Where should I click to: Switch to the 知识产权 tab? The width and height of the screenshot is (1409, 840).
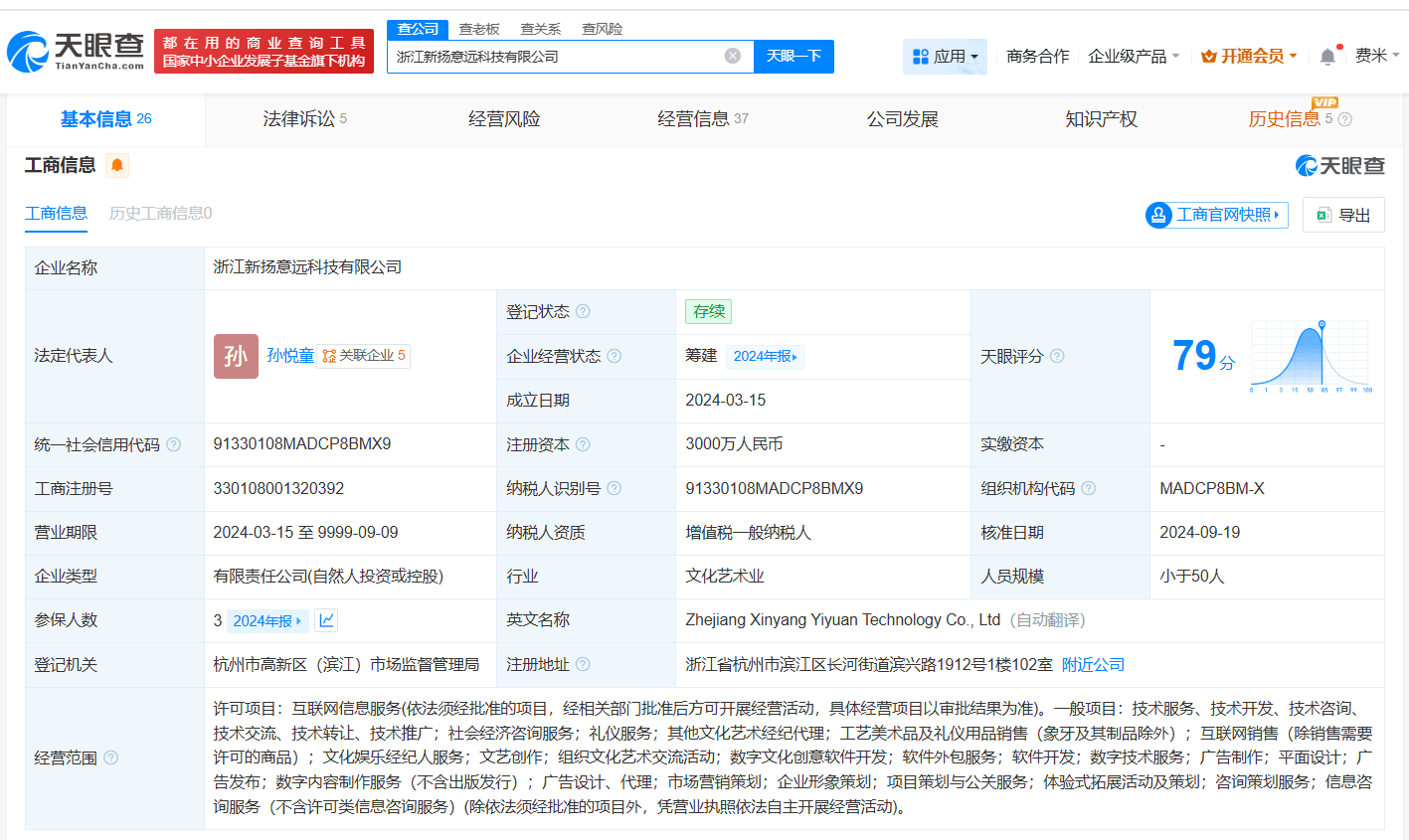[1101, 119]
